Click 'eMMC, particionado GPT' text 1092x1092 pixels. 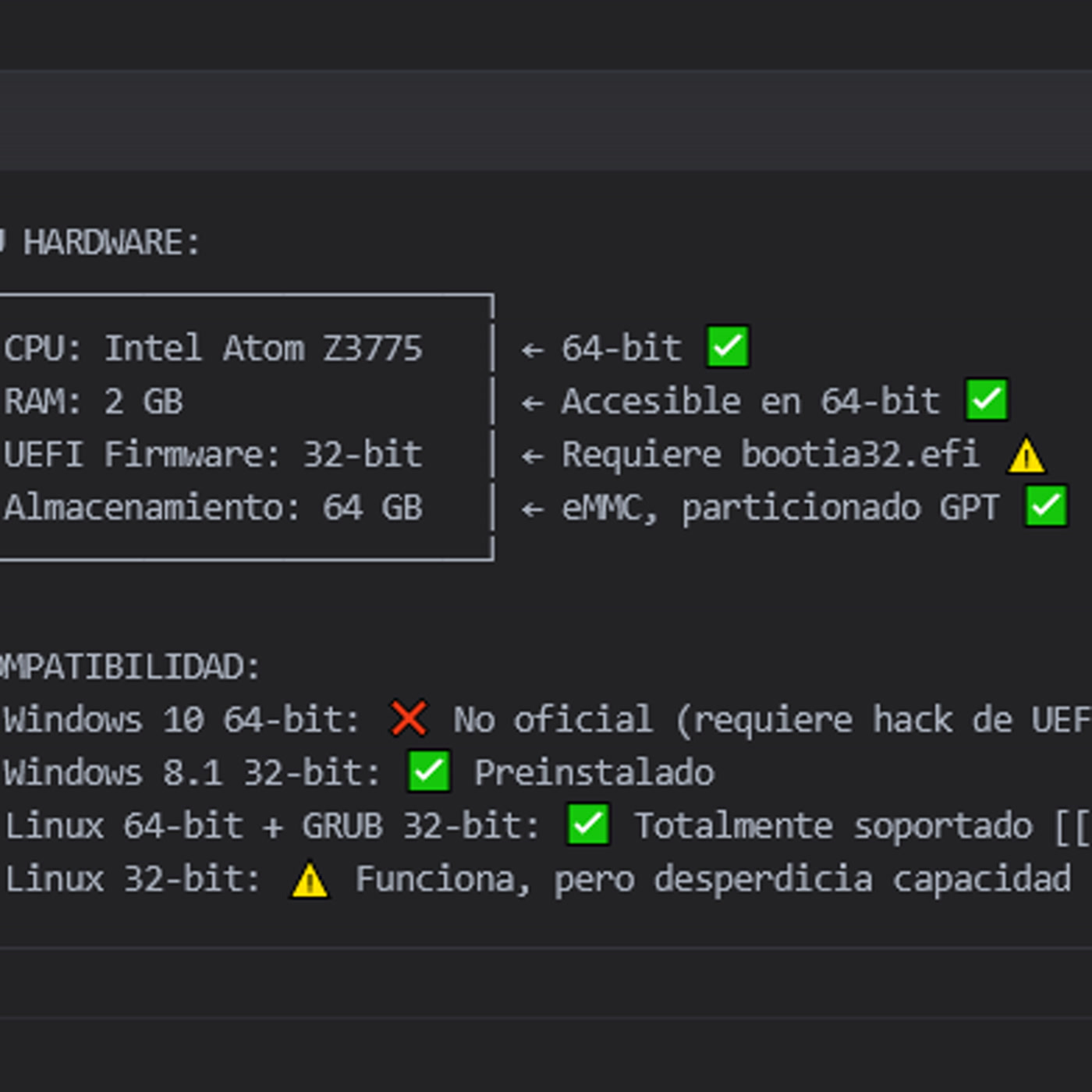(x=780, y=508)
